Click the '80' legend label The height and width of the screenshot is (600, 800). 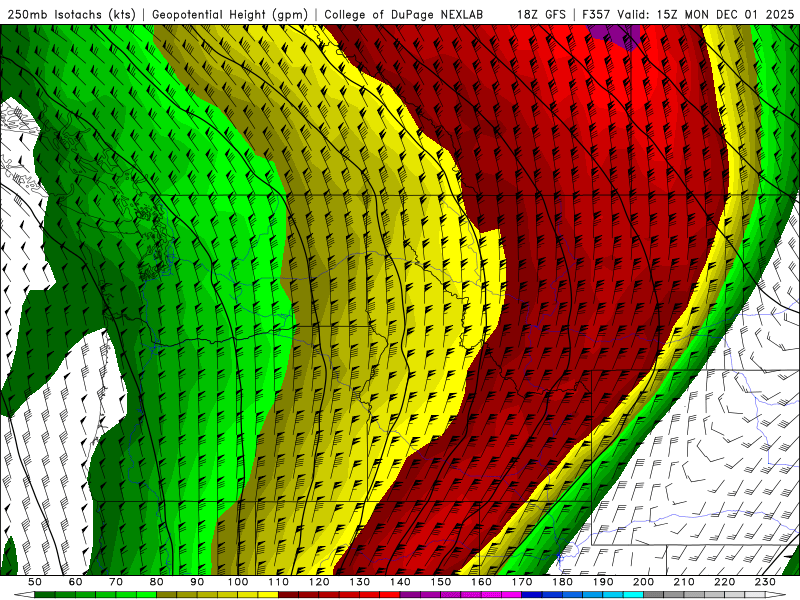point(157,582)
